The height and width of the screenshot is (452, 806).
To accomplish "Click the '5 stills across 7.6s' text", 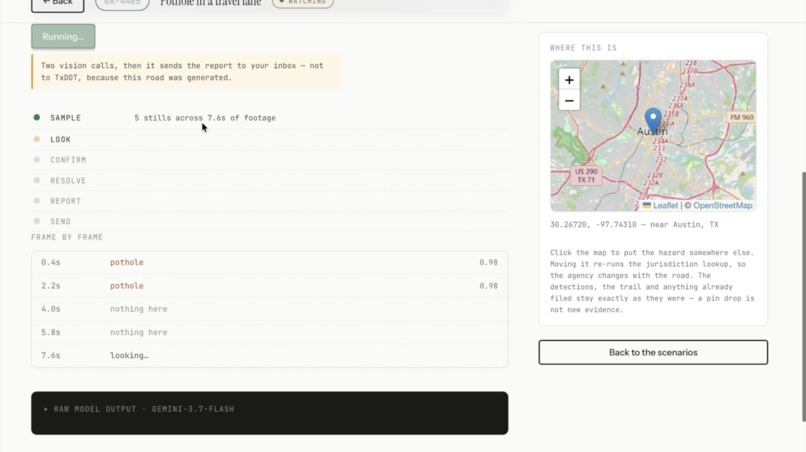I will (205, 118).
